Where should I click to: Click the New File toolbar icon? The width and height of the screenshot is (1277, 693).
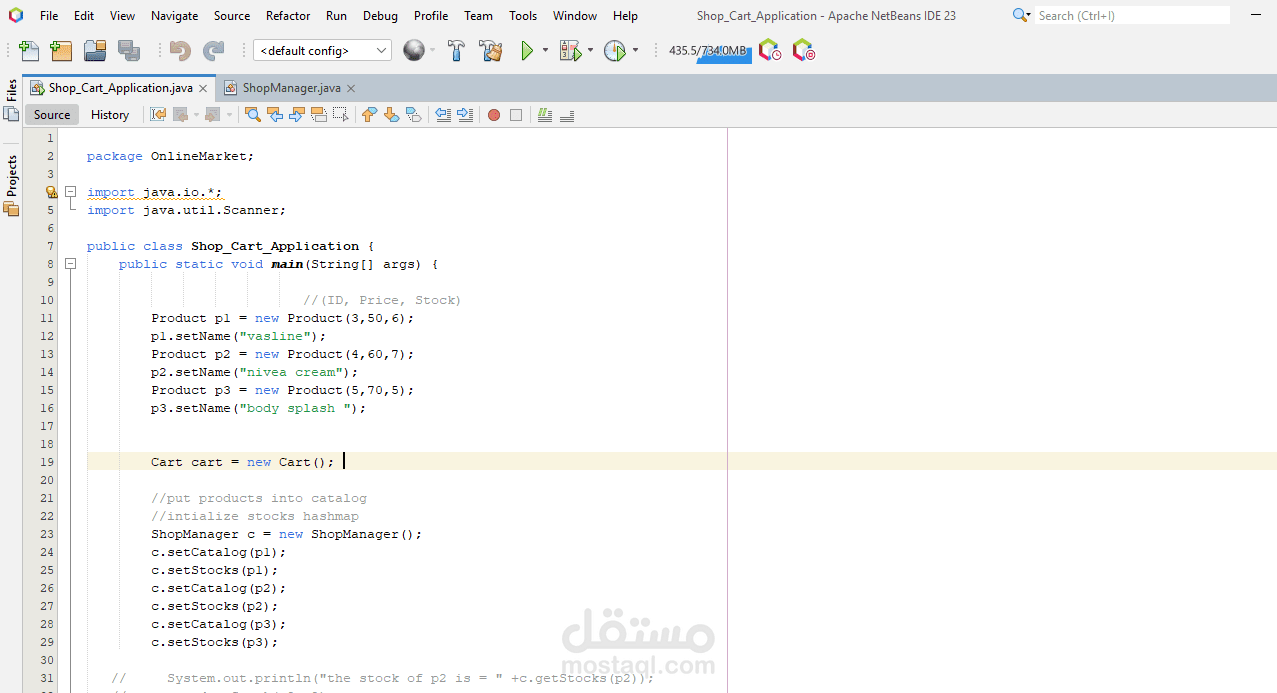[x=29, y=51]
